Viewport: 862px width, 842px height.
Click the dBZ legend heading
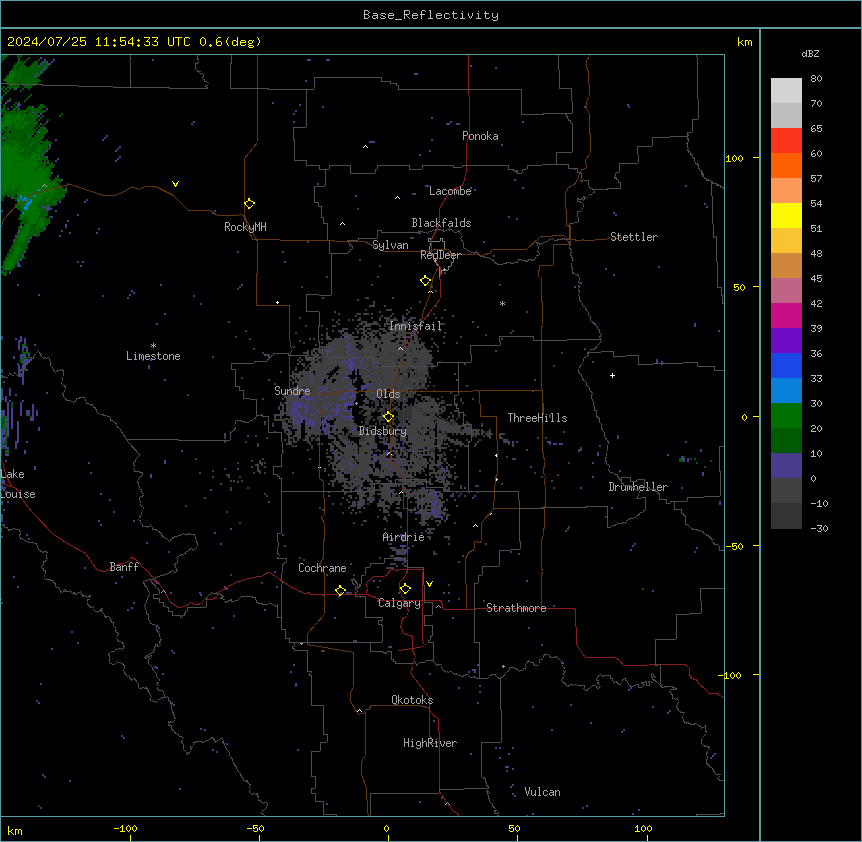click(810, 53)
